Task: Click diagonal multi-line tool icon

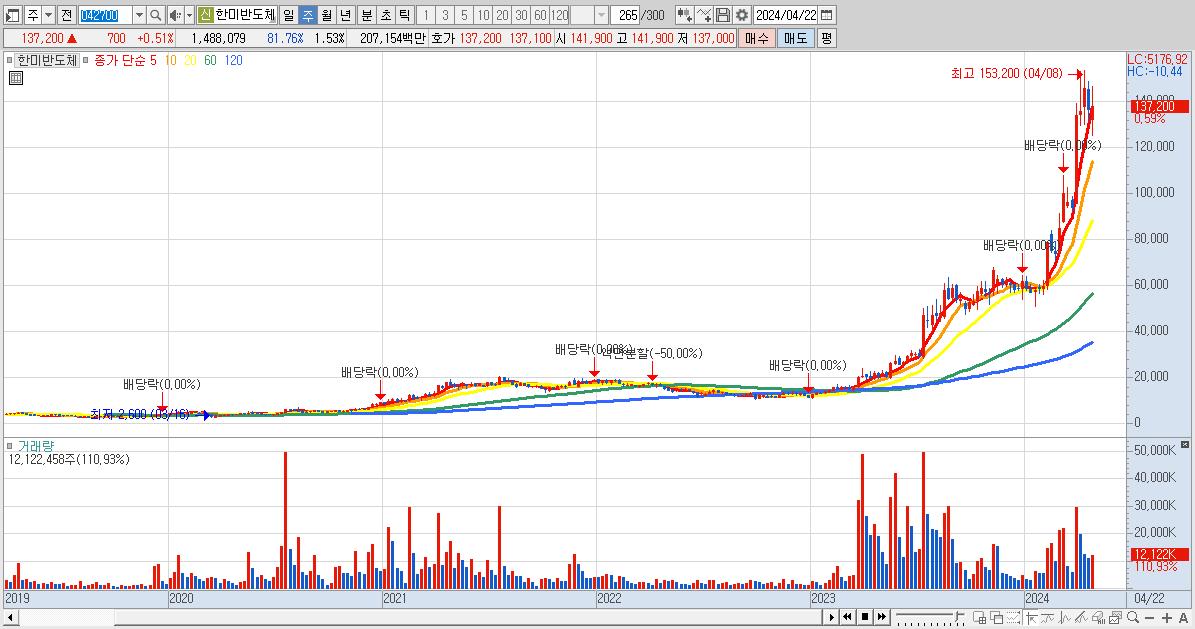Action: coord(1082,618)
